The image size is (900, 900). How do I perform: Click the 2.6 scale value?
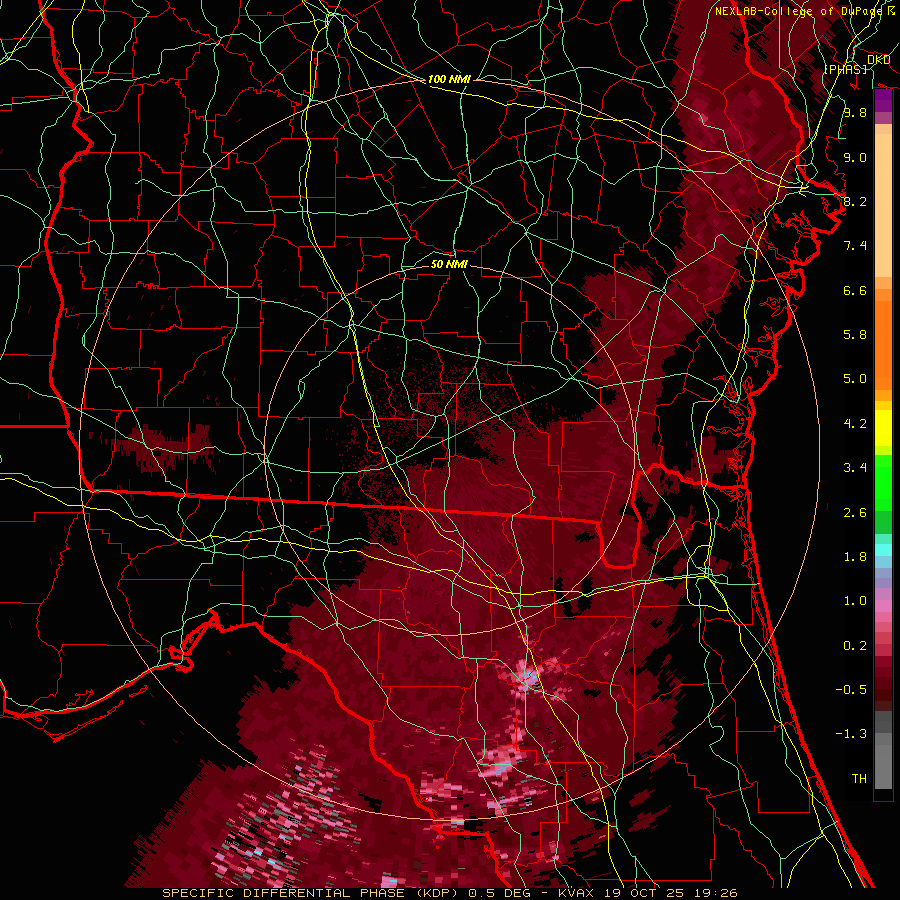point(855,513)
